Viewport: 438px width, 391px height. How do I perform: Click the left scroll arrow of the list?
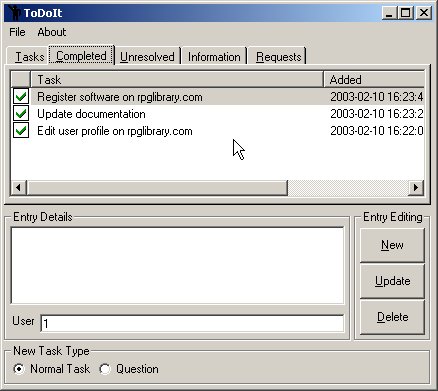tap(19, 187)
